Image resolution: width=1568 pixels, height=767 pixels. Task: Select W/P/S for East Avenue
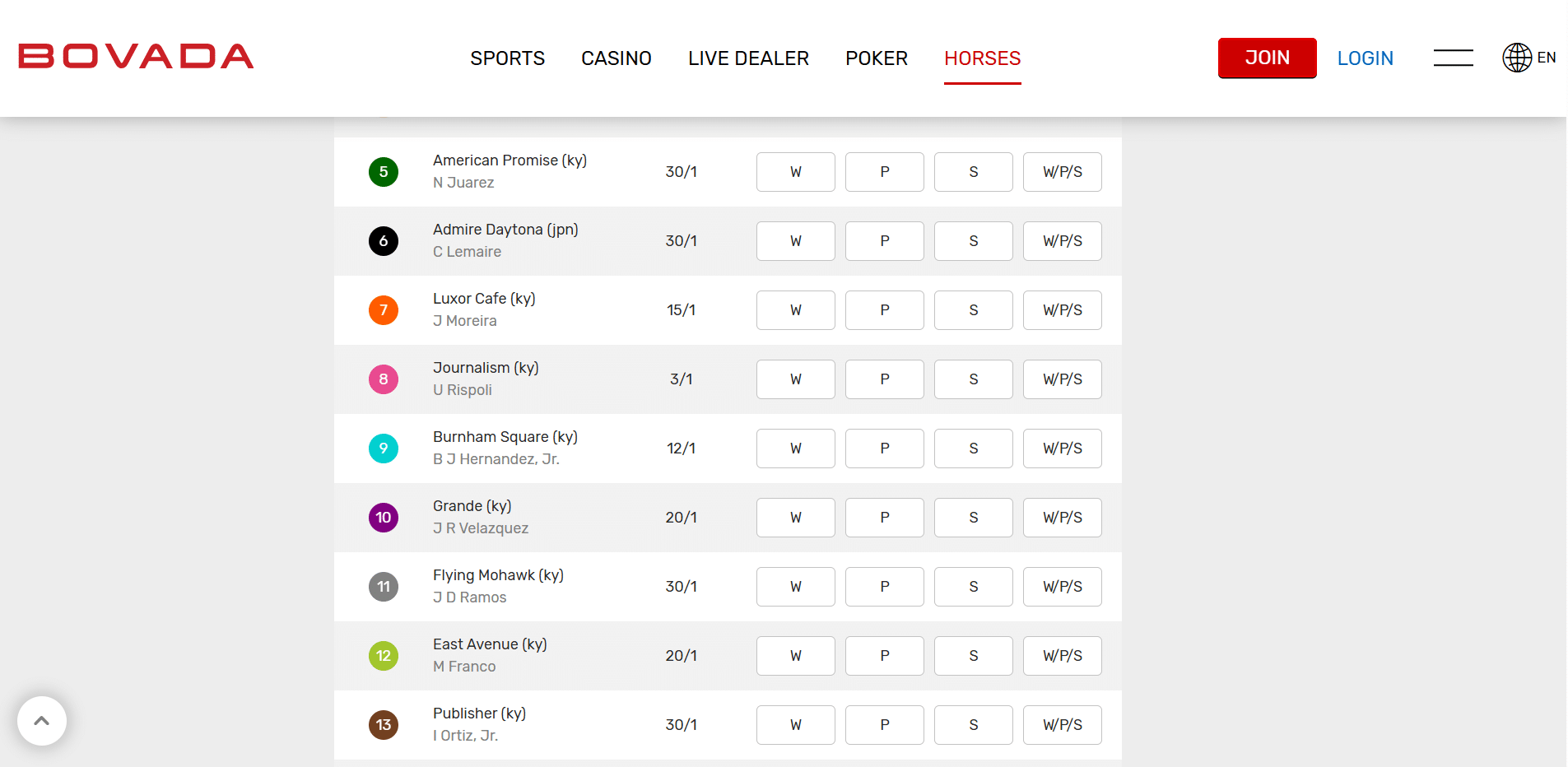point(1063,656)
